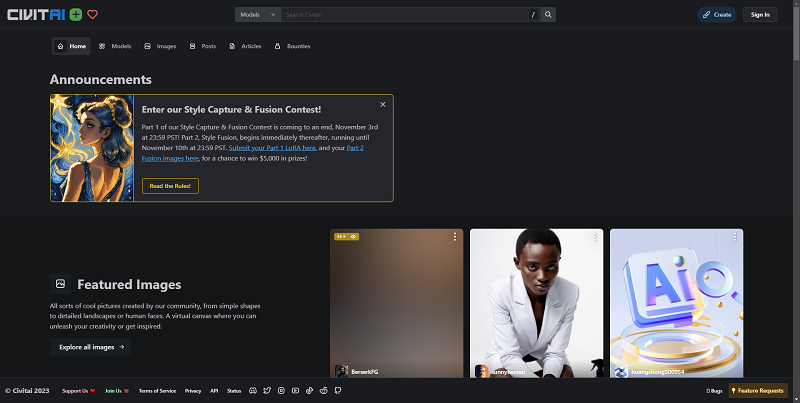This screenshot has width=800, height=403.
Task: Click the green plus icon beside logo
Action: 76,14
